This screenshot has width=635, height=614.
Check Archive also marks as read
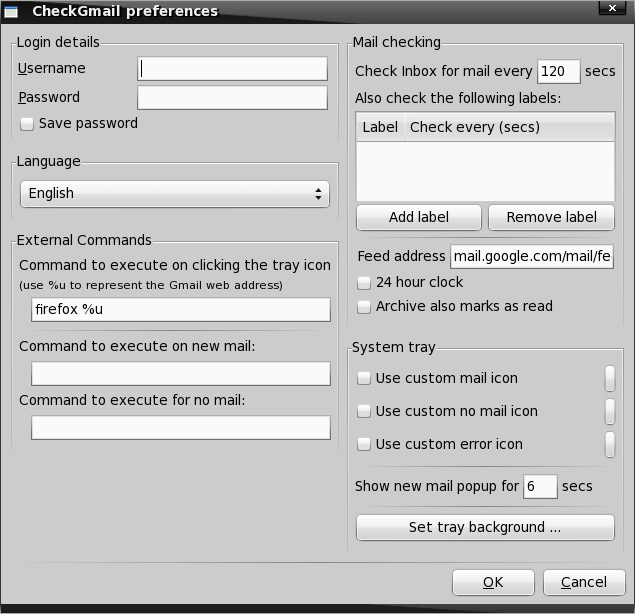pos(365,307)
